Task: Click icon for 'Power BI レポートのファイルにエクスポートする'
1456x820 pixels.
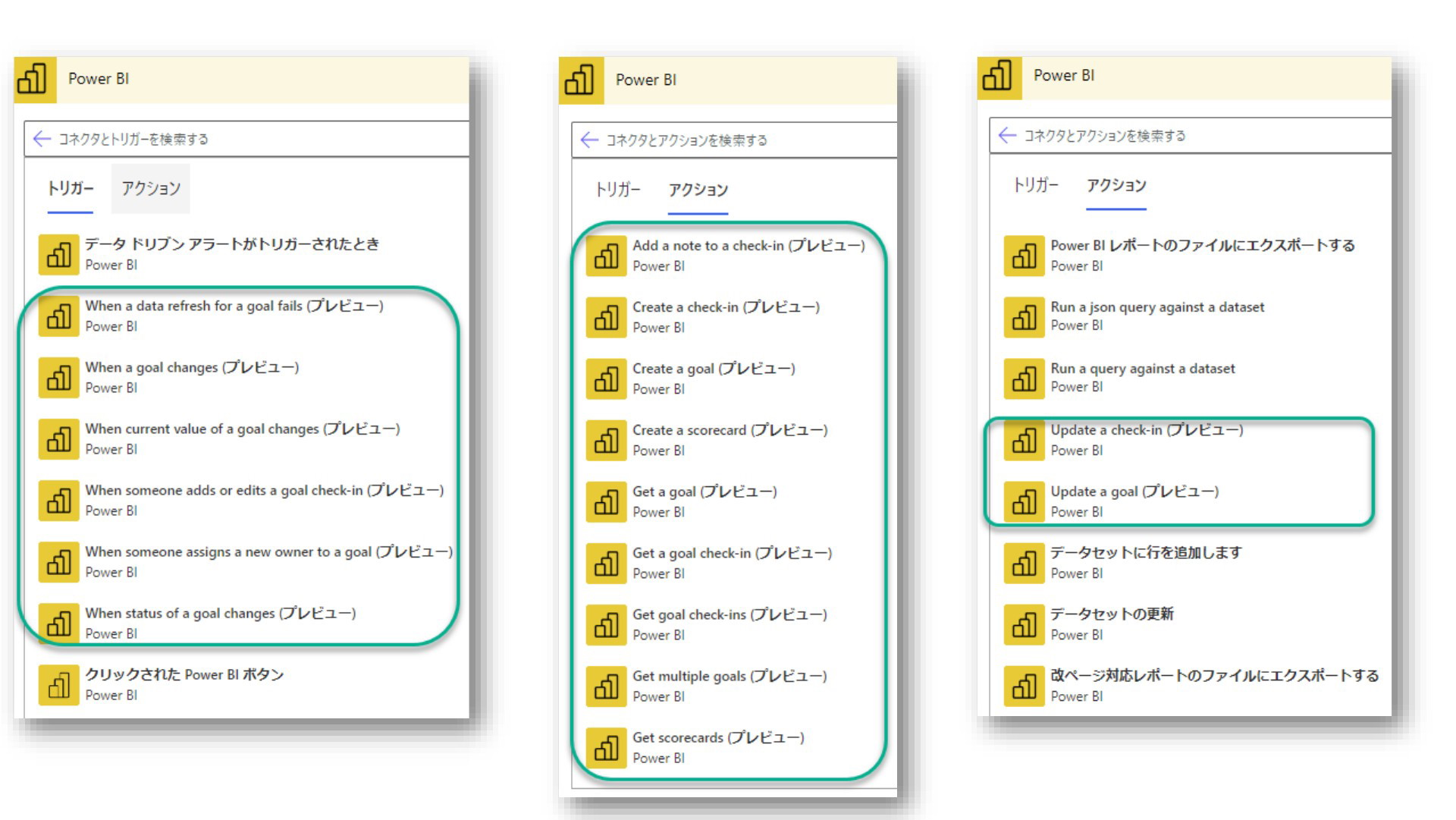Action: coord(1025,256)
